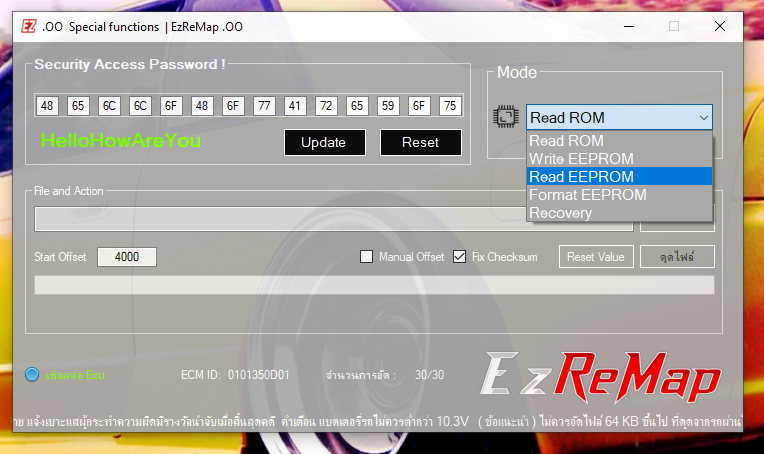Uncheck the Fix Checksum checkbox
The image size is (764, 454).
pos(460,257)
